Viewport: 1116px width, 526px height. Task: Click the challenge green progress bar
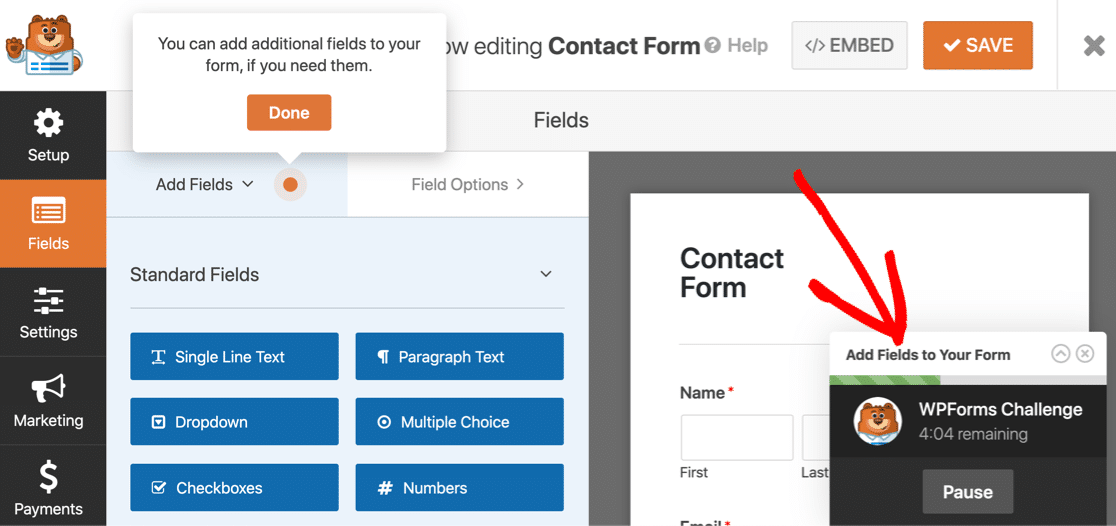(885, 380)
